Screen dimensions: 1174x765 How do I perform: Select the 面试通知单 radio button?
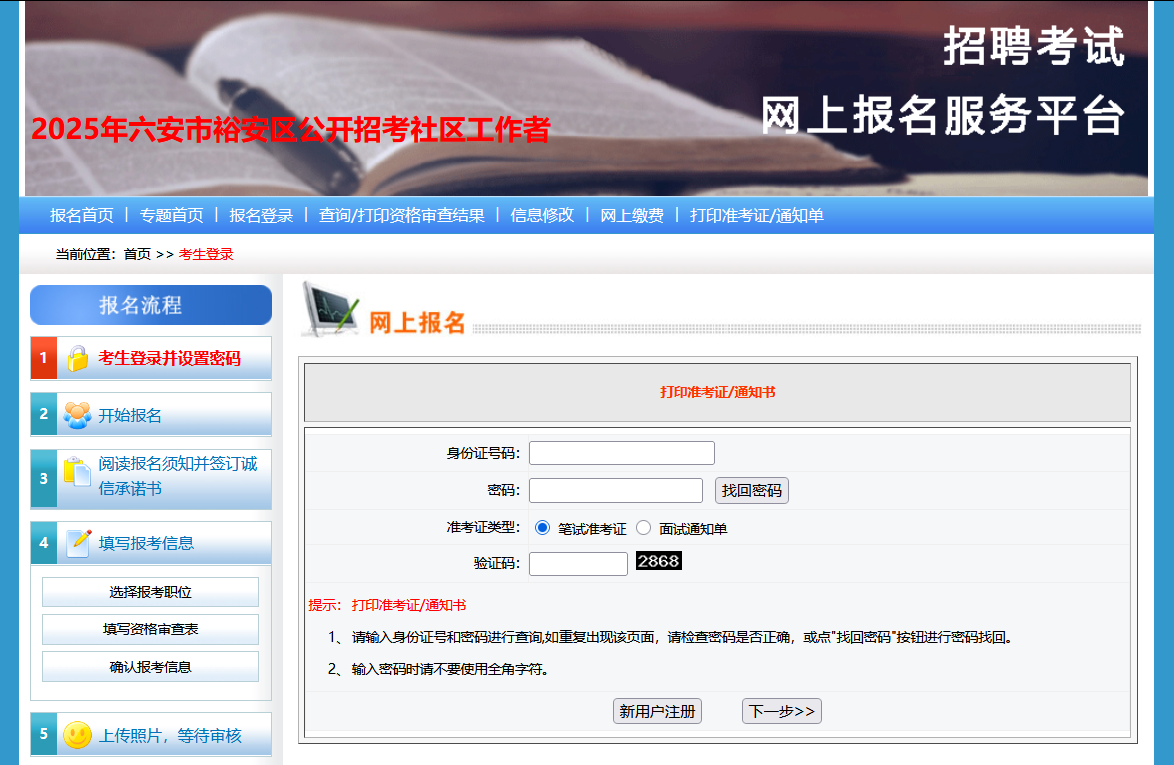point(644,528)
